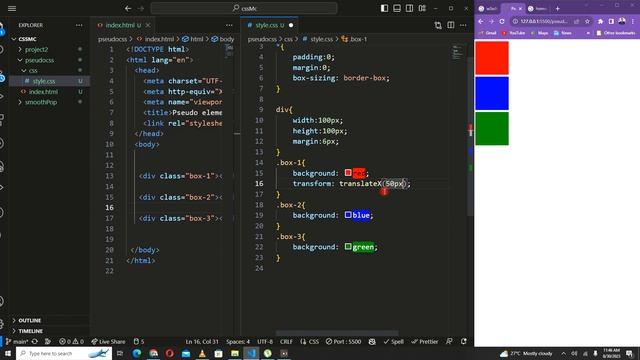The image size is (640, 360).
Task: Open the main* git branch picker
Action: [x=17, y=342]
